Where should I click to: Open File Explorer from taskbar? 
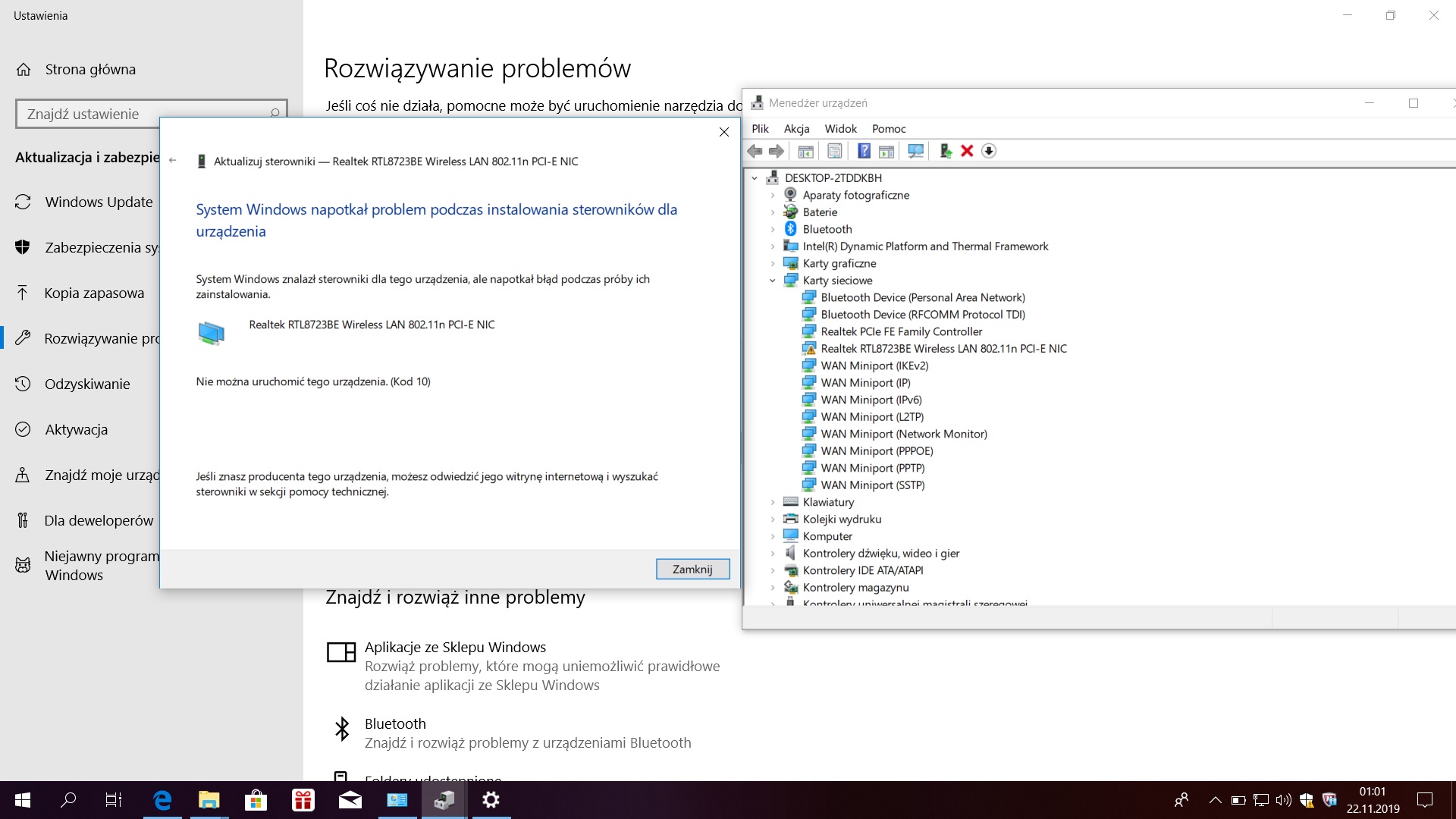(x=209, y=800)
